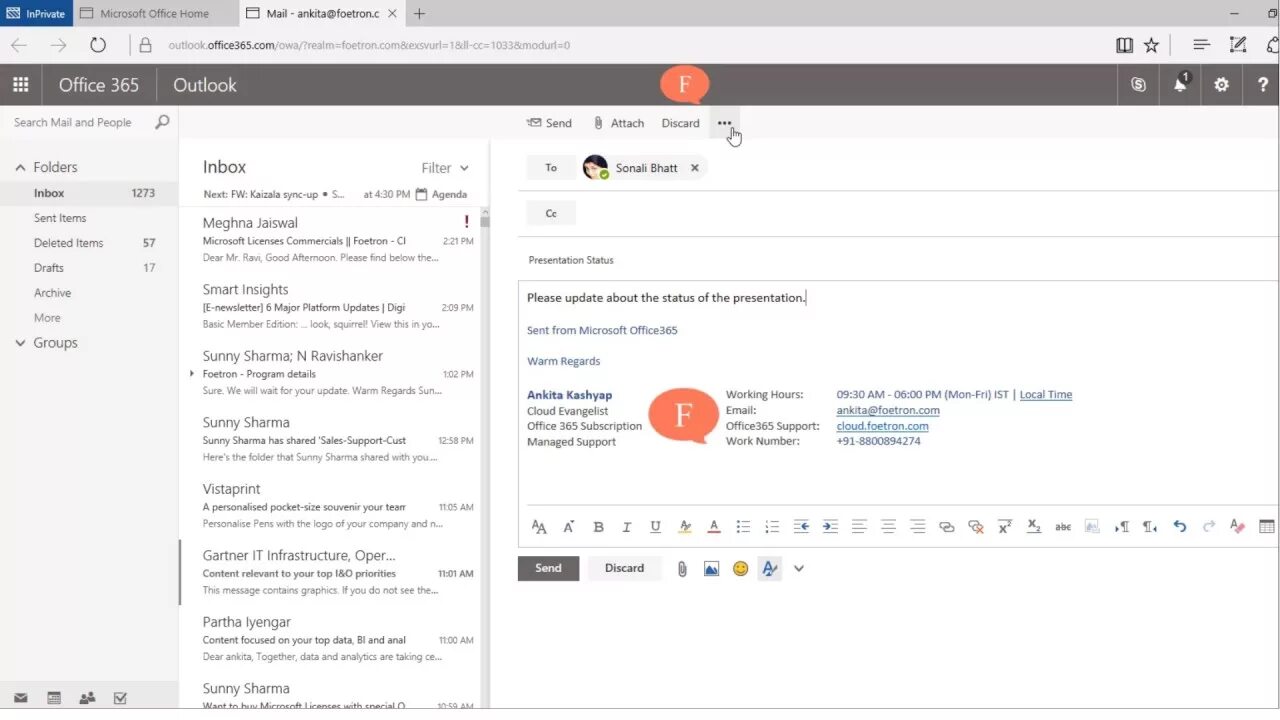Click Attach in the top toolbar
1280x720 pixels.
[x=618, y=123]
